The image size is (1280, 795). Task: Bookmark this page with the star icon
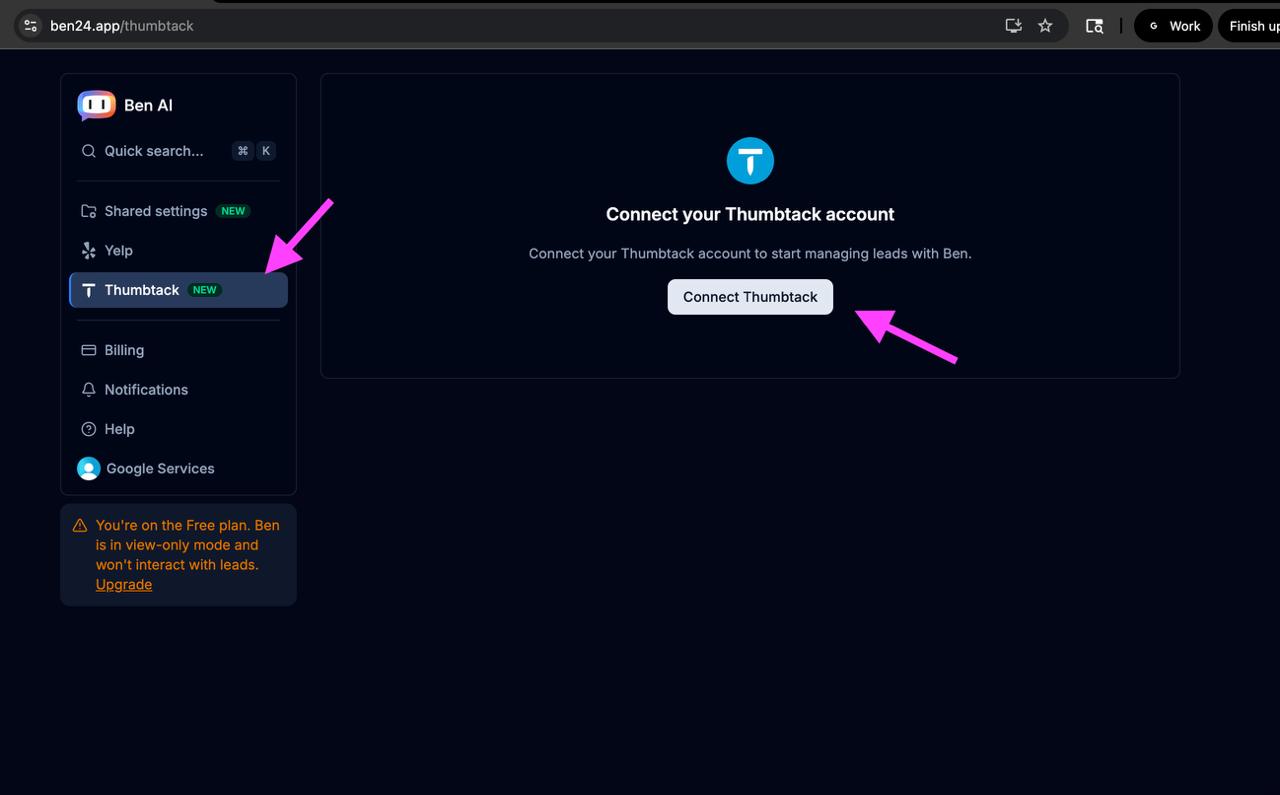pyautogui.click(x=1045, y=26)
